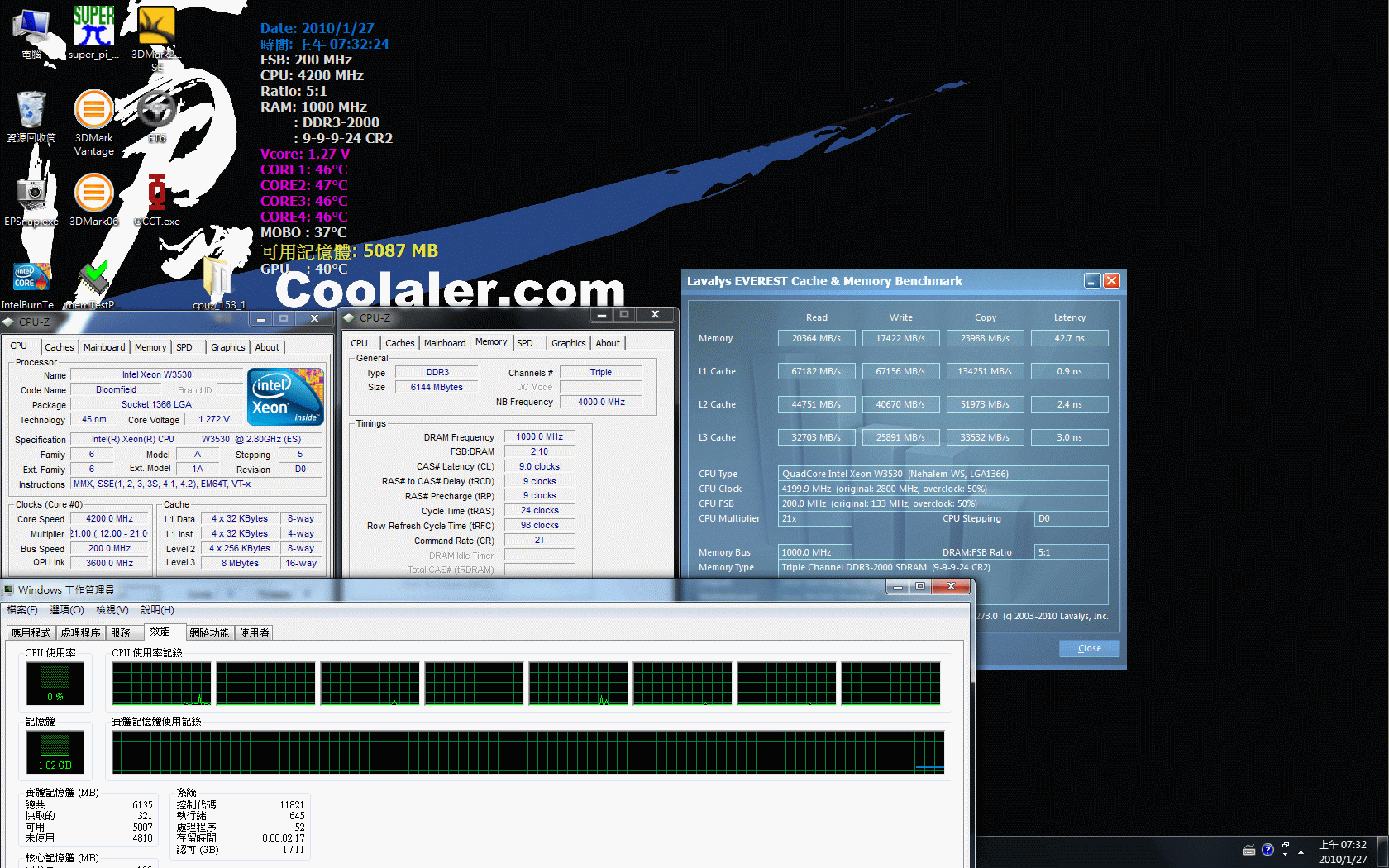Click the language bar restore icon in the tray
1389x868 pixels.
(1286, 845)
